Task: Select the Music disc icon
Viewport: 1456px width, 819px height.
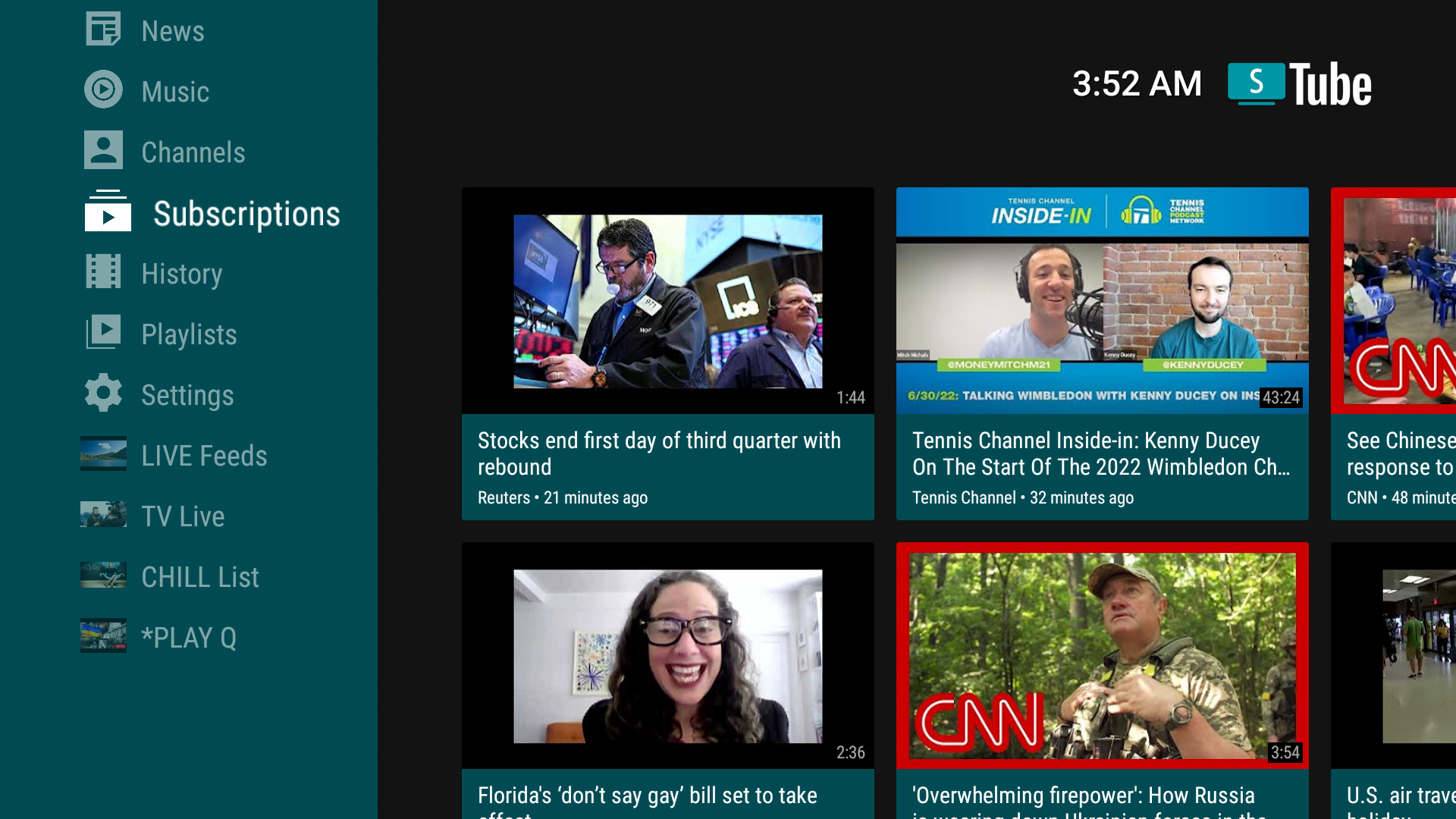Action: pos(103,89)
